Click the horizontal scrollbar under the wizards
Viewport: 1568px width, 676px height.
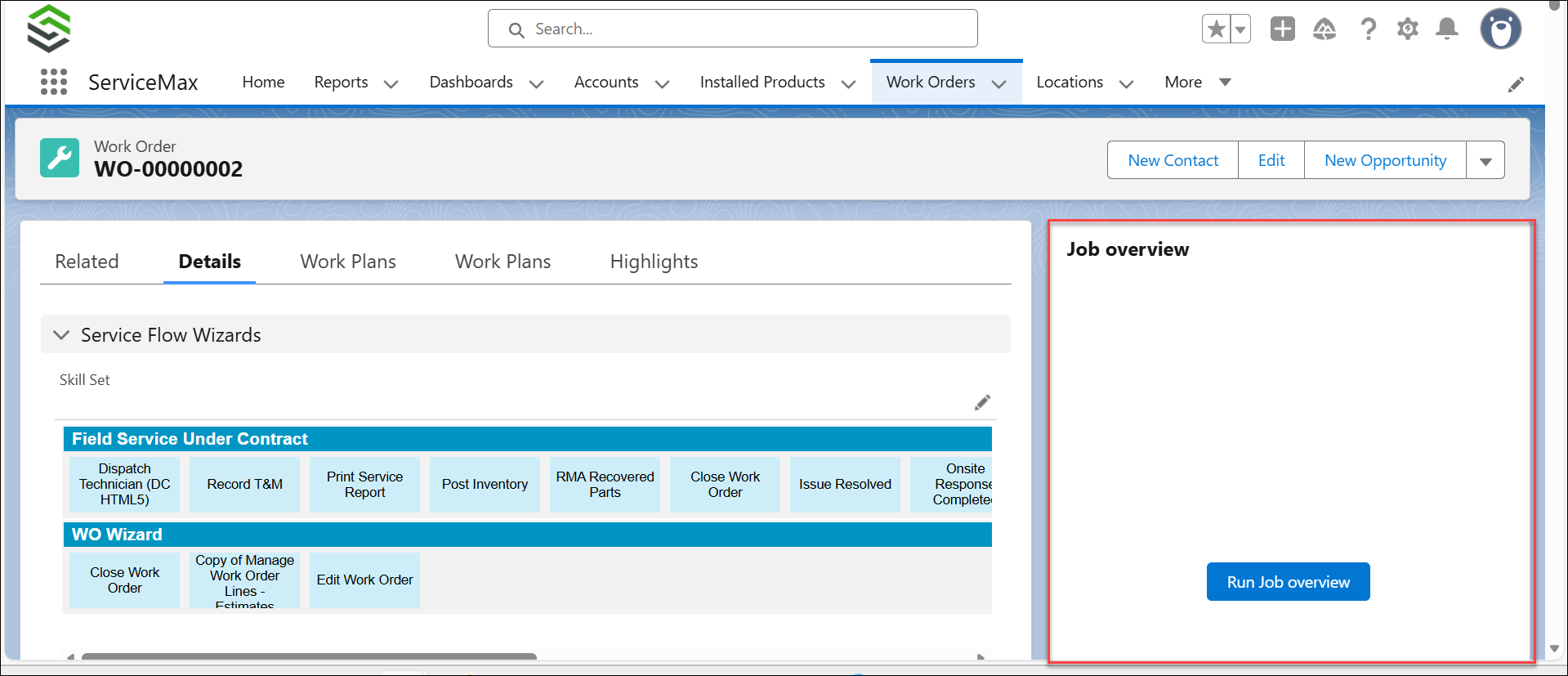pyautogui.click(x=309, y=656)
